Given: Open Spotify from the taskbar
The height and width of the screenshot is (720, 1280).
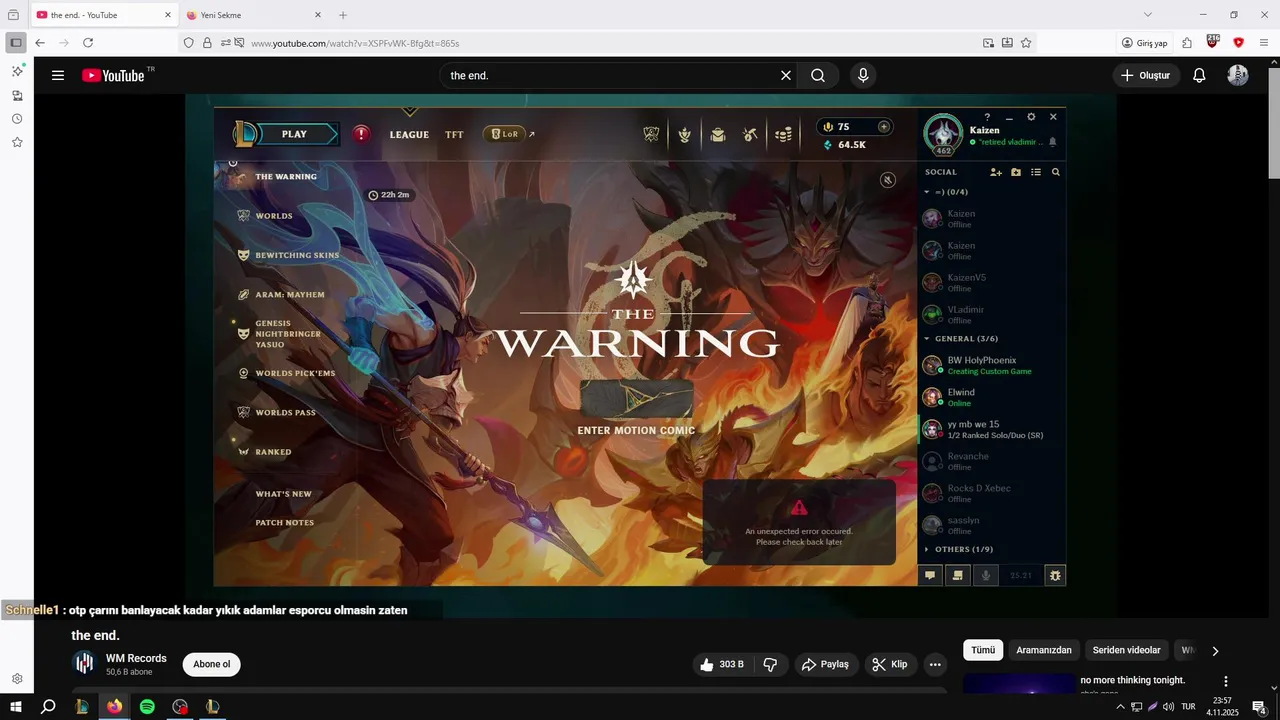Looking at the screenshot, I should pyautogui.click(x=147, y=706).
